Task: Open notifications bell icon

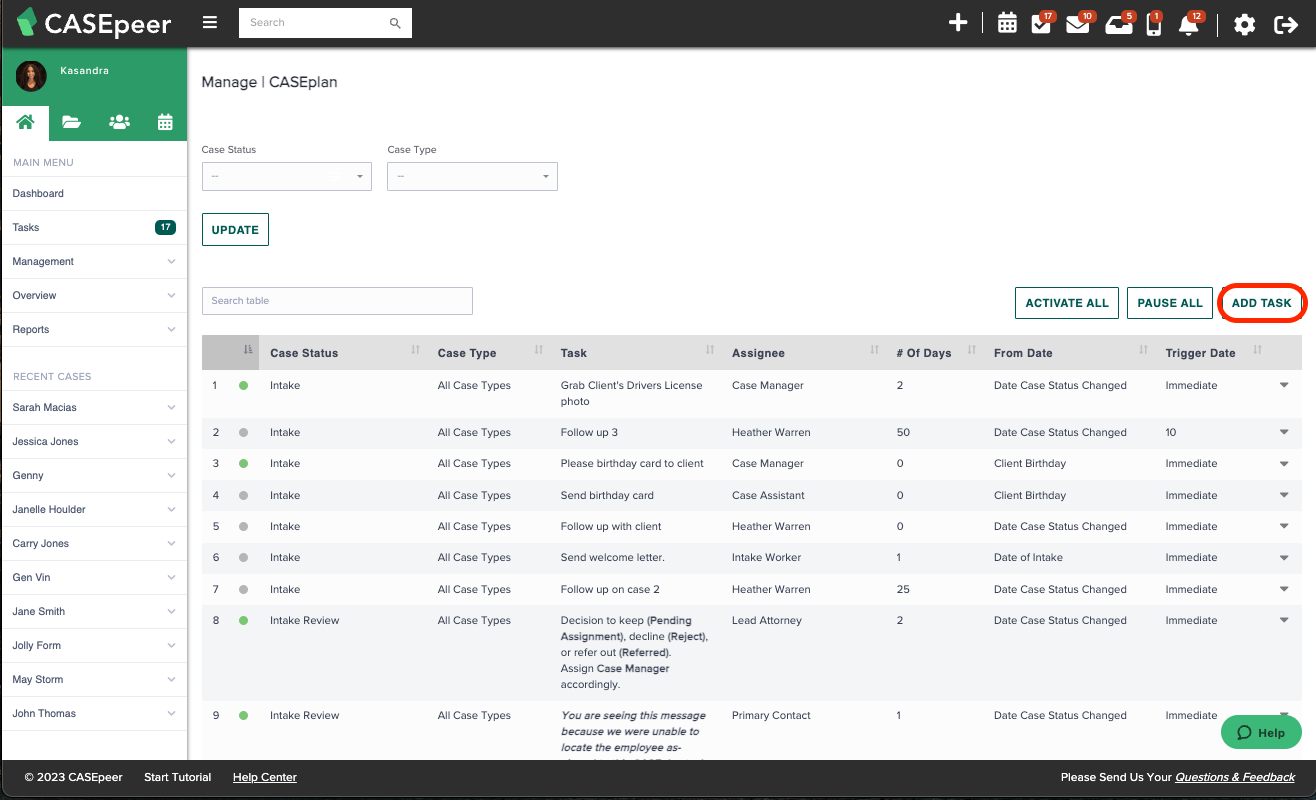Action: pos(1188,25)
